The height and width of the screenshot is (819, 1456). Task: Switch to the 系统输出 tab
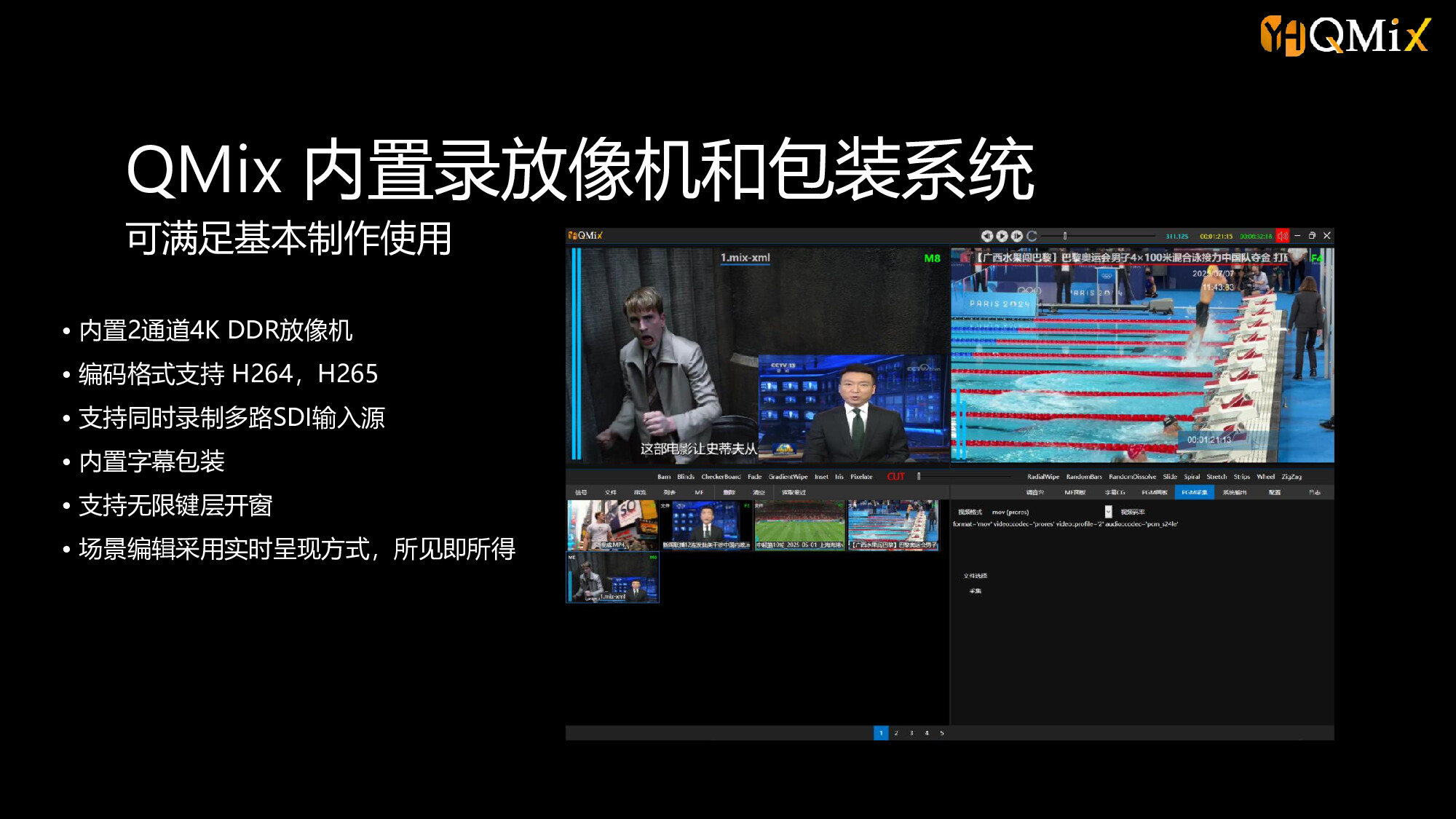[1234, 493]
